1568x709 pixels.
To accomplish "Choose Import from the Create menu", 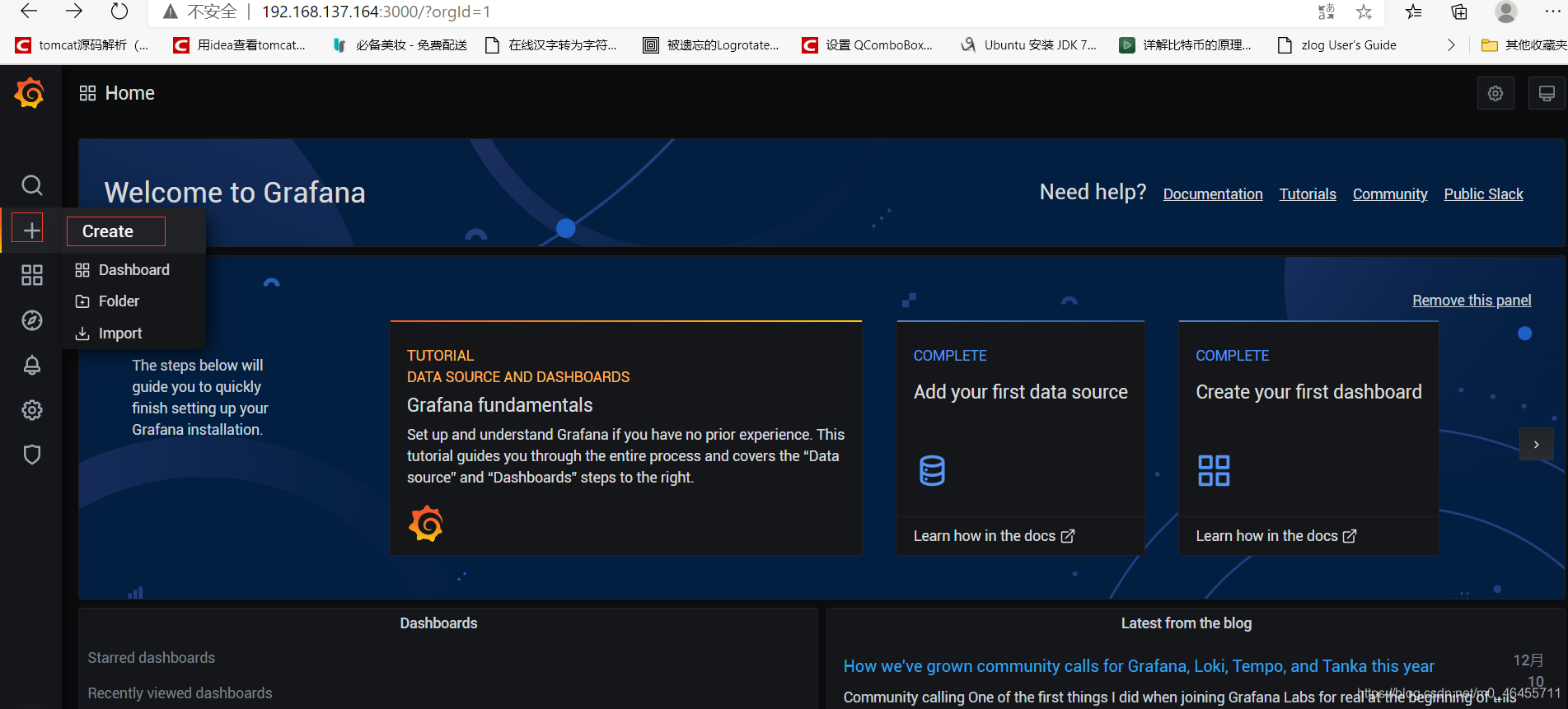I will pyautogui.click(x=133, y=334).
